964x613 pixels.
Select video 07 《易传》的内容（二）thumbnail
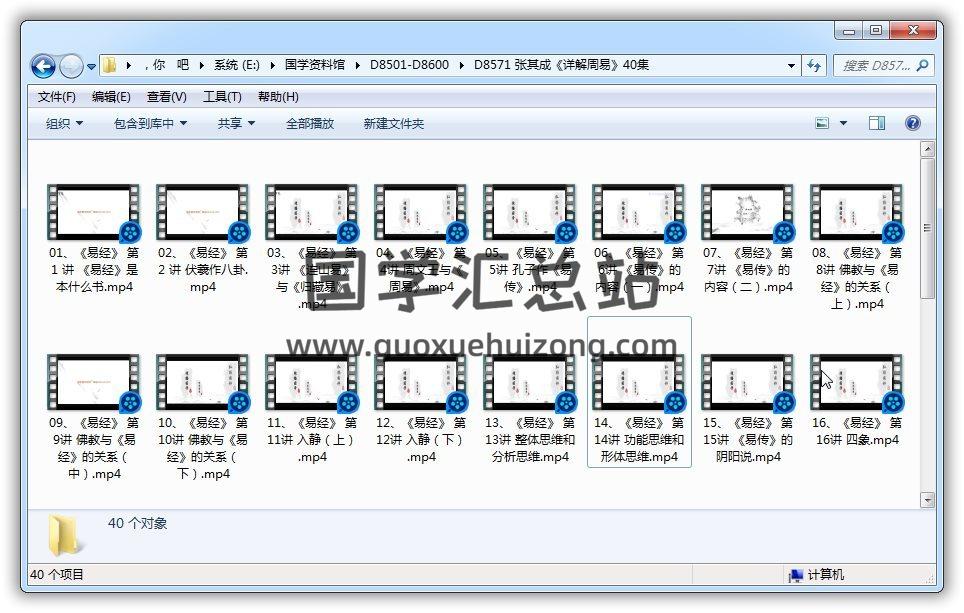[x=747, y=212]
